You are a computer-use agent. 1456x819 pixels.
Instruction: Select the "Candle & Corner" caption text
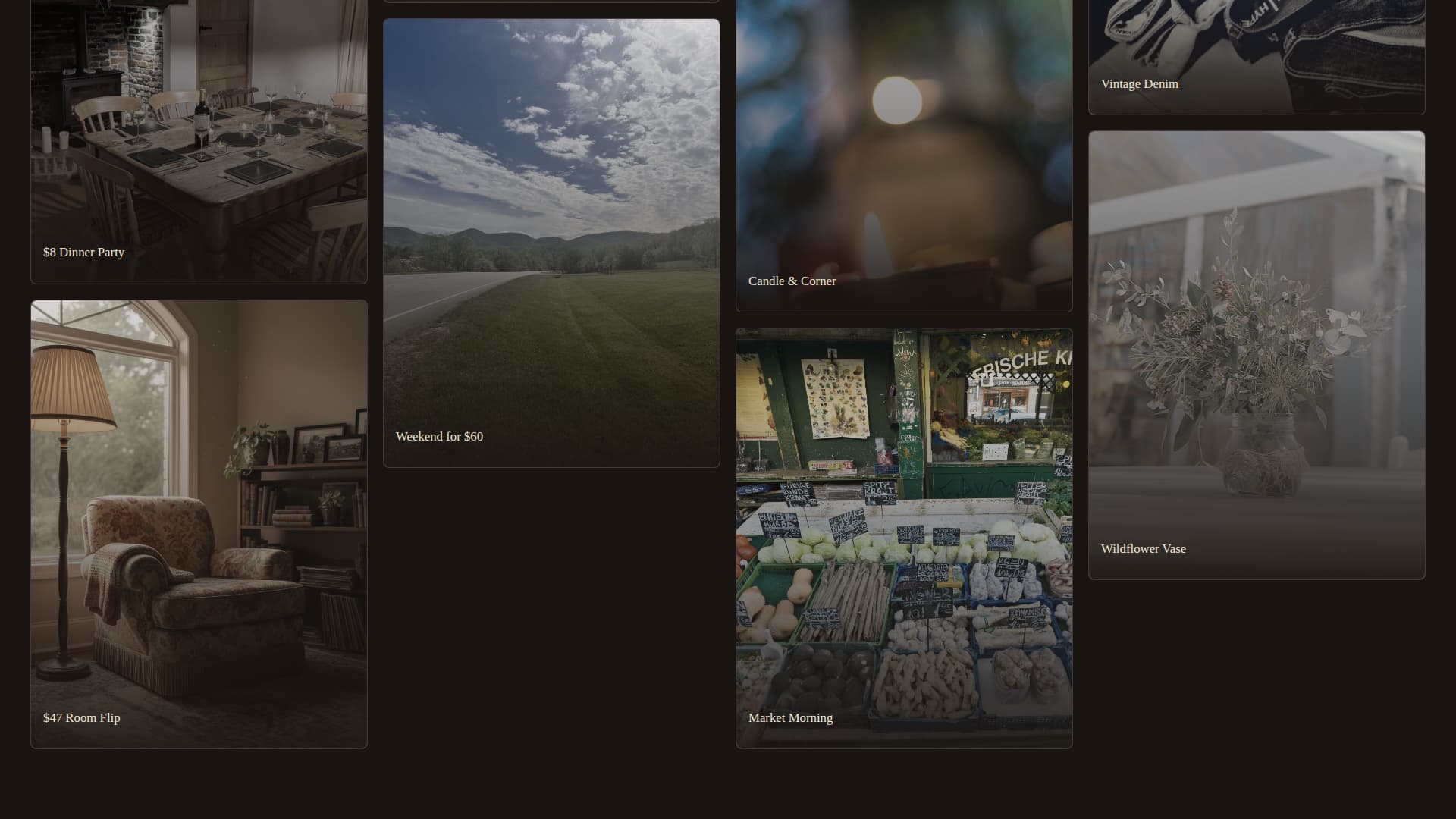[792, 281]
